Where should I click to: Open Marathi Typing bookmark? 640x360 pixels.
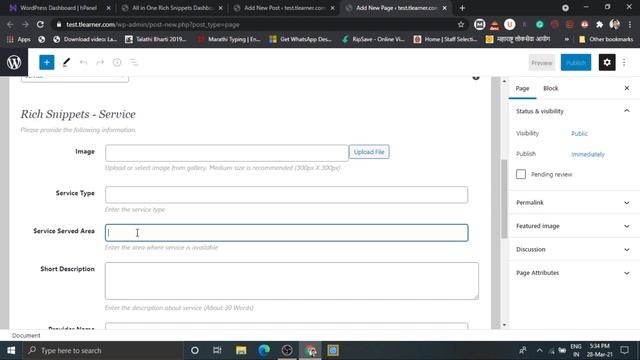coord(229,39)
